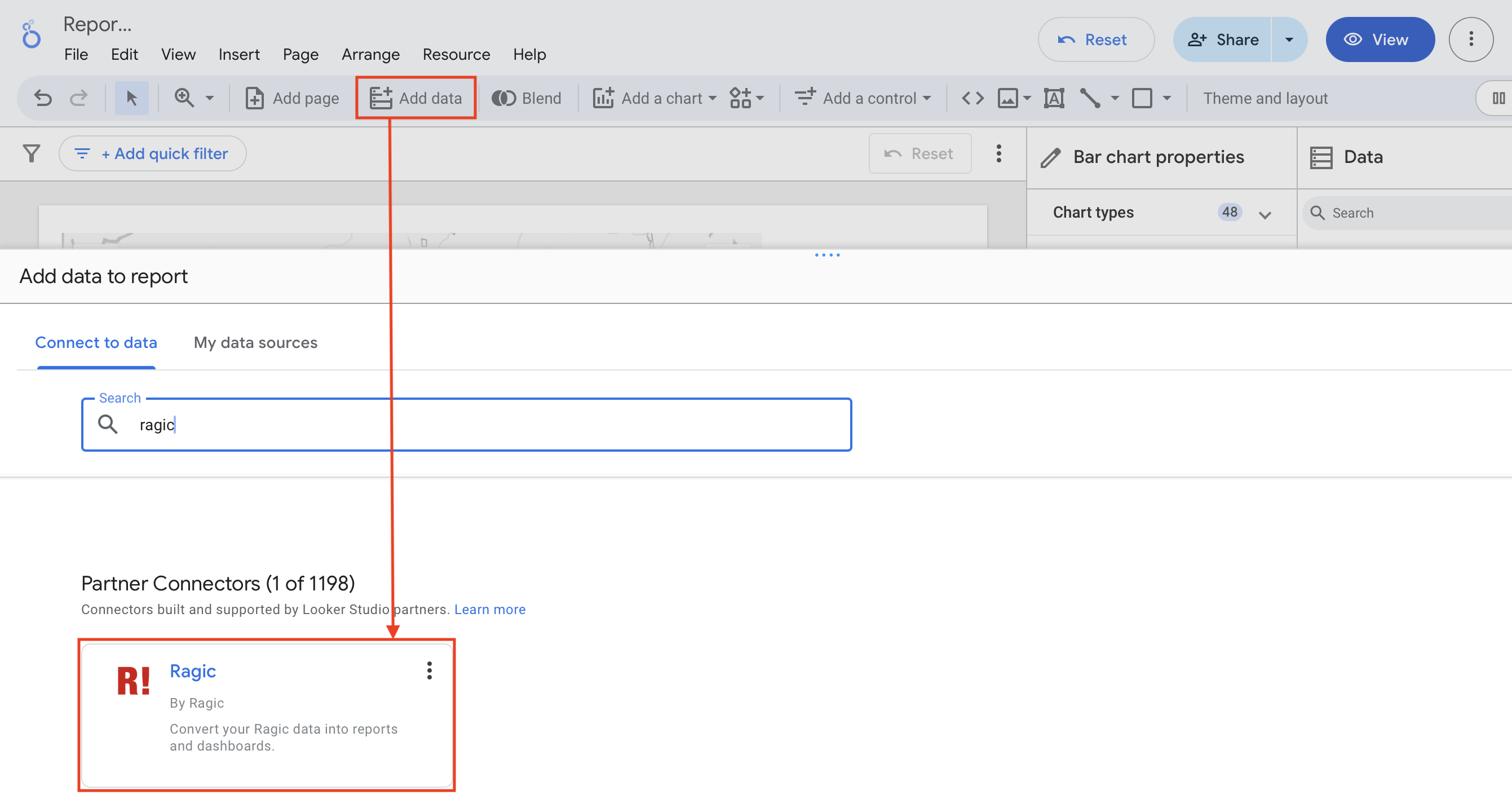Click the zoom magnifier tool
Image resolution: width=1512 pixels, height=812 pixels.
coord(184,98)
